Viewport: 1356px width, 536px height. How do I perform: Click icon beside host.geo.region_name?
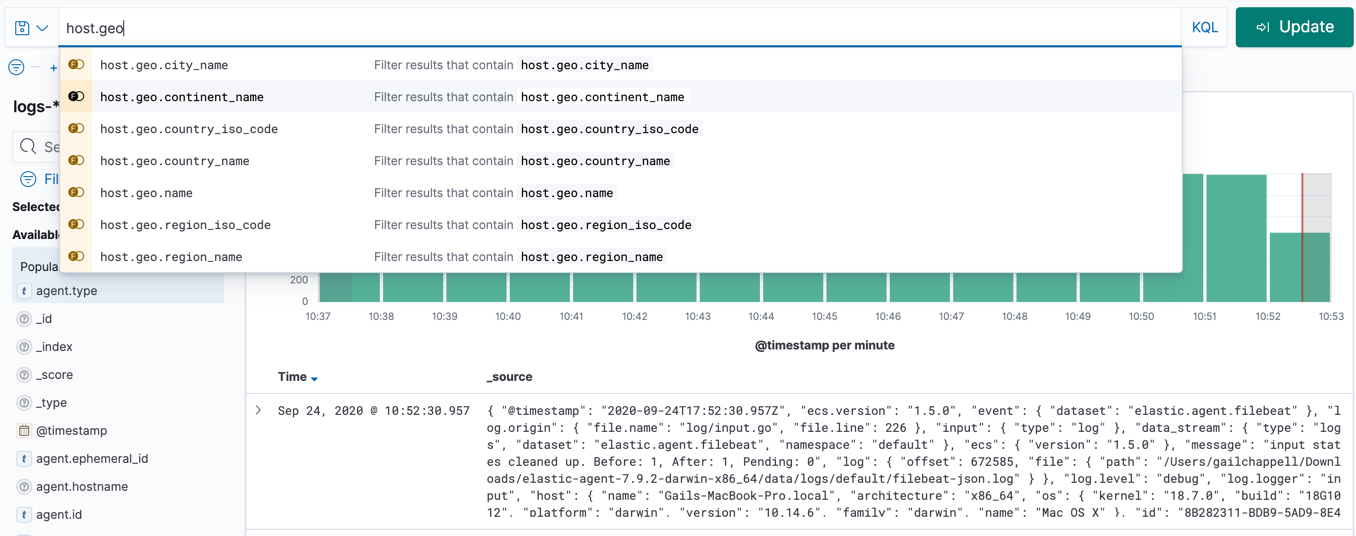click(76, 257)
